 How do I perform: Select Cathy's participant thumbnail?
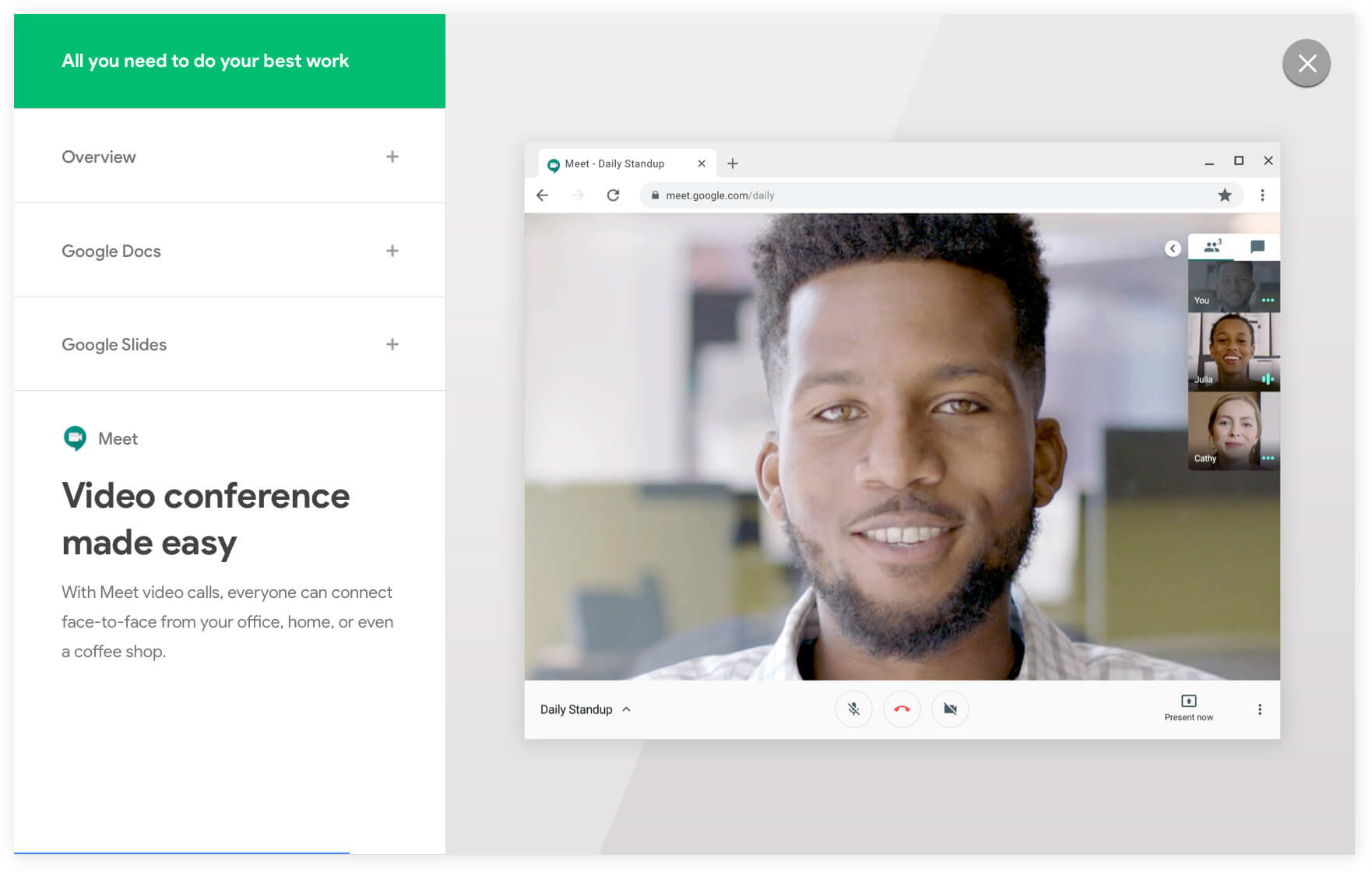click(1233, 430)
